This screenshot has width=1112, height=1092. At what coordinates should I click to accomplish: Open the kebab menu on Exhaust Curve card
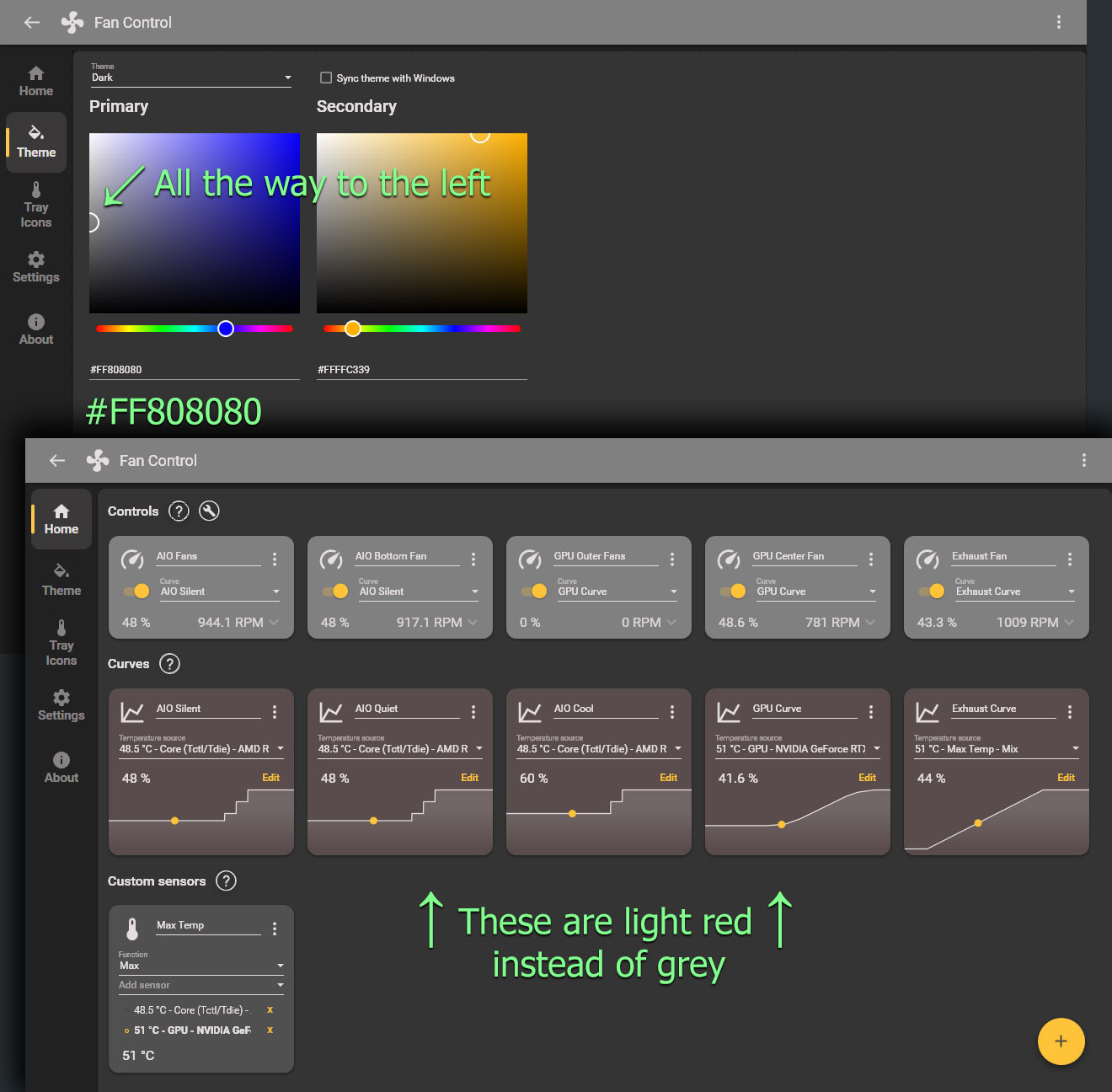(x=1070, y=711)
